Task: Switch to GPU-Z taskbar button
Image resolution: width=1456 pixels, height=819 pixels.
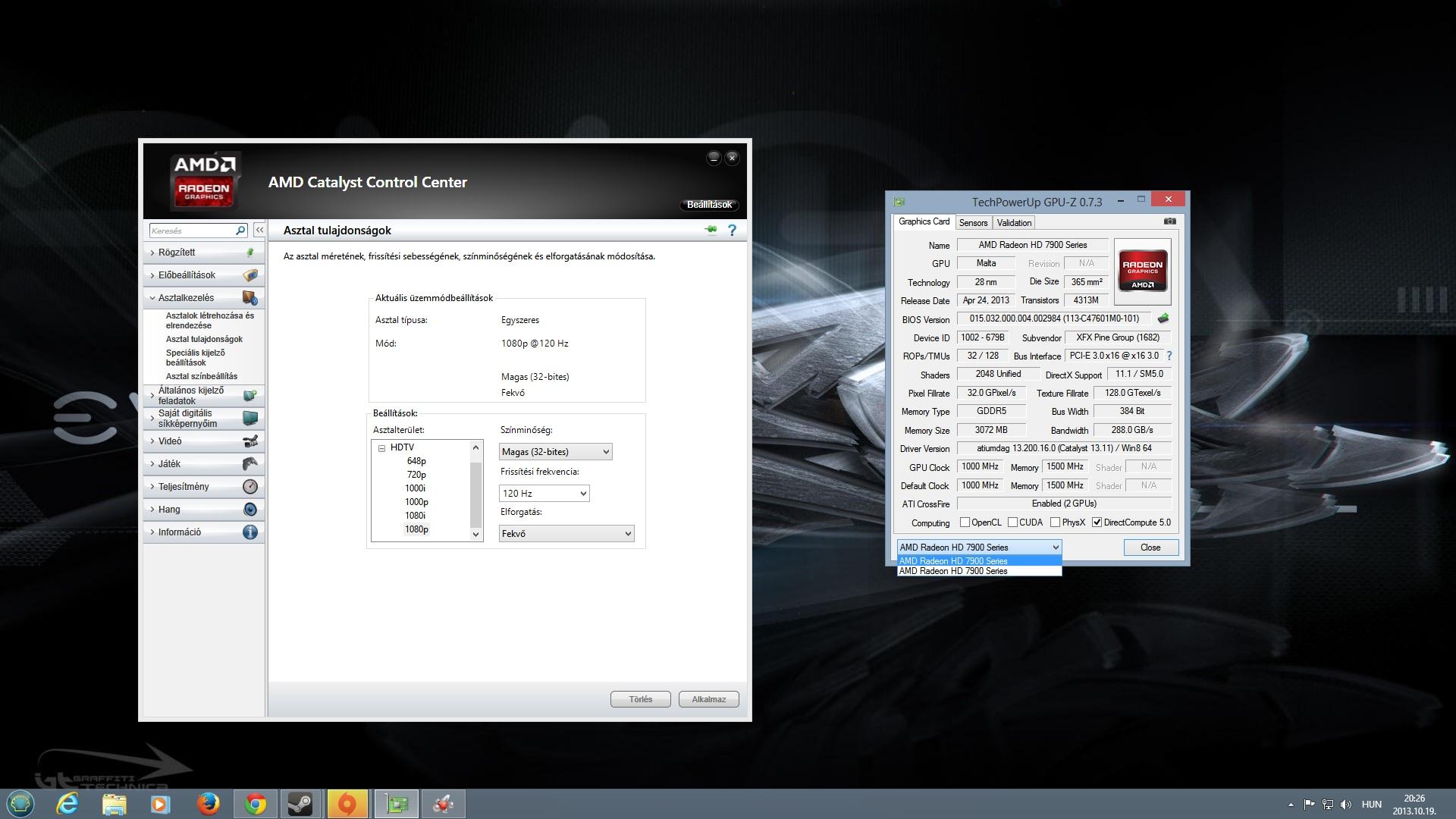Action: (x=396, y=804)
